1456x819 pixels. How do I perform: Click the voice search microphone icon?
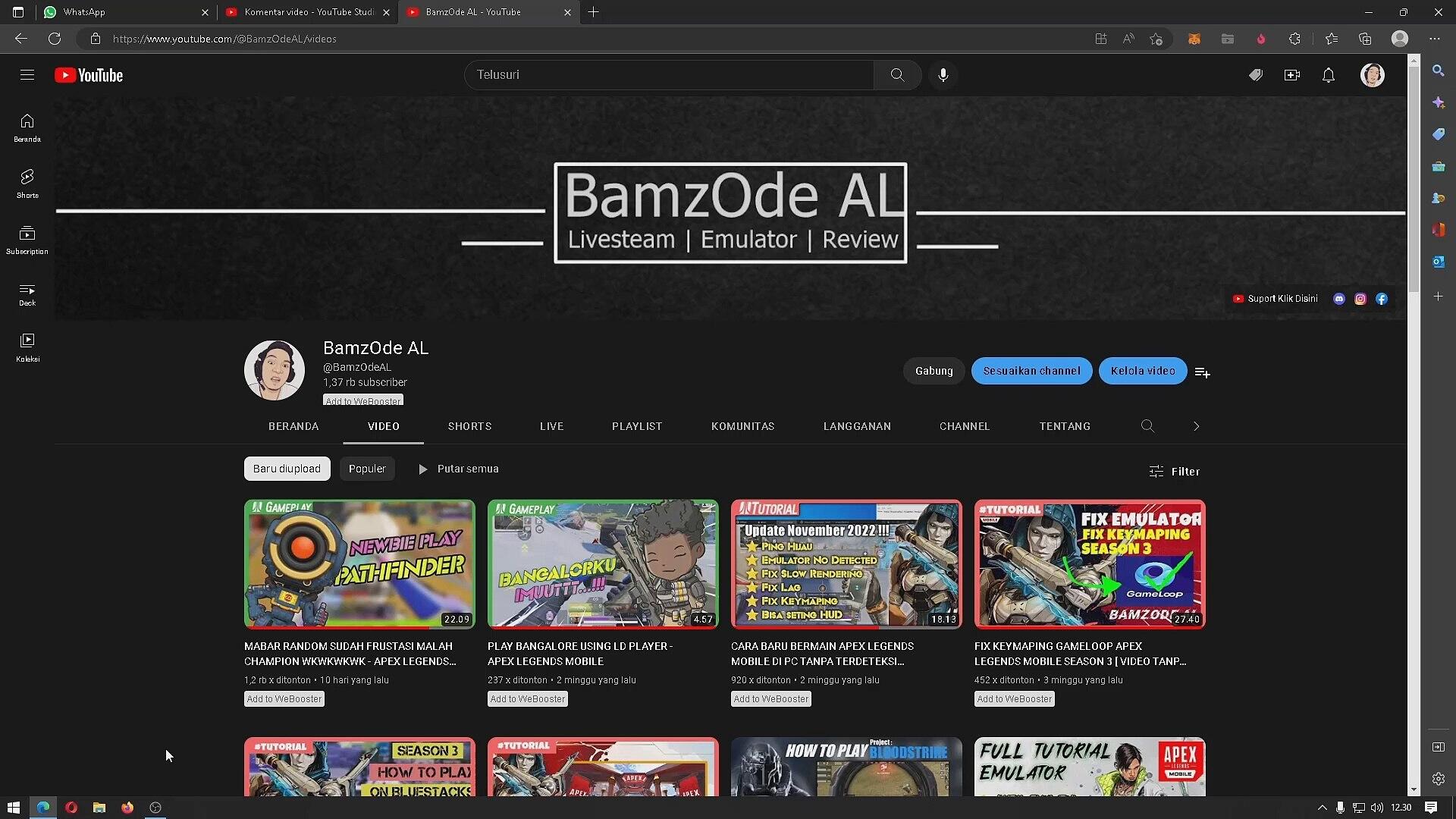tap(943, 75)
